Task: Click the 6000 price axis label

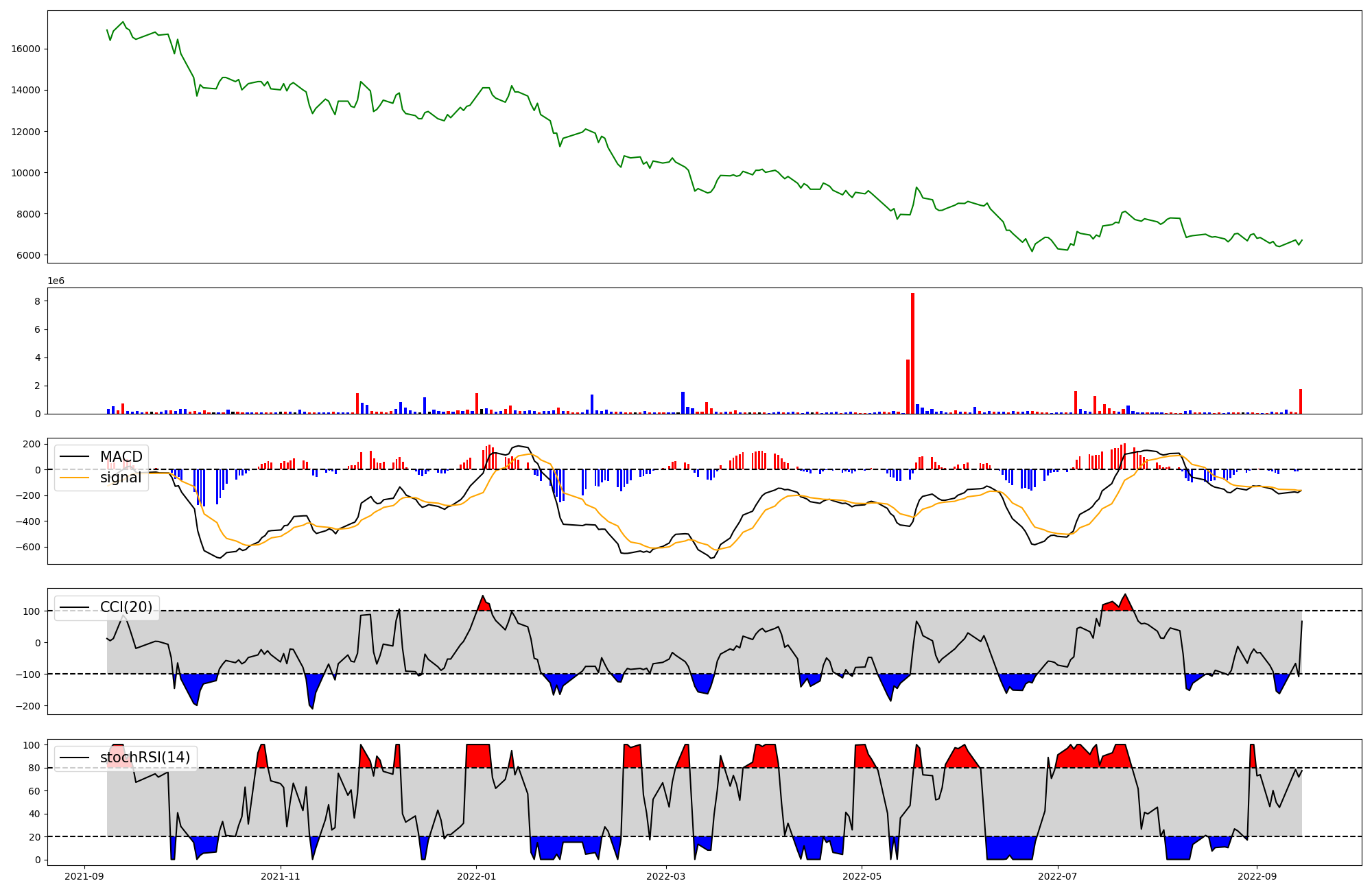Action: (28, 255)
